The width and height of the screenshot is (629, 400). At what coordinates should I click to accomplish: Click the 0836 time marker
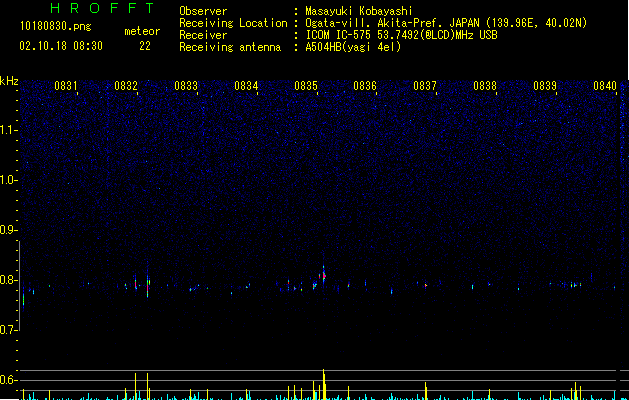point(365,86)
